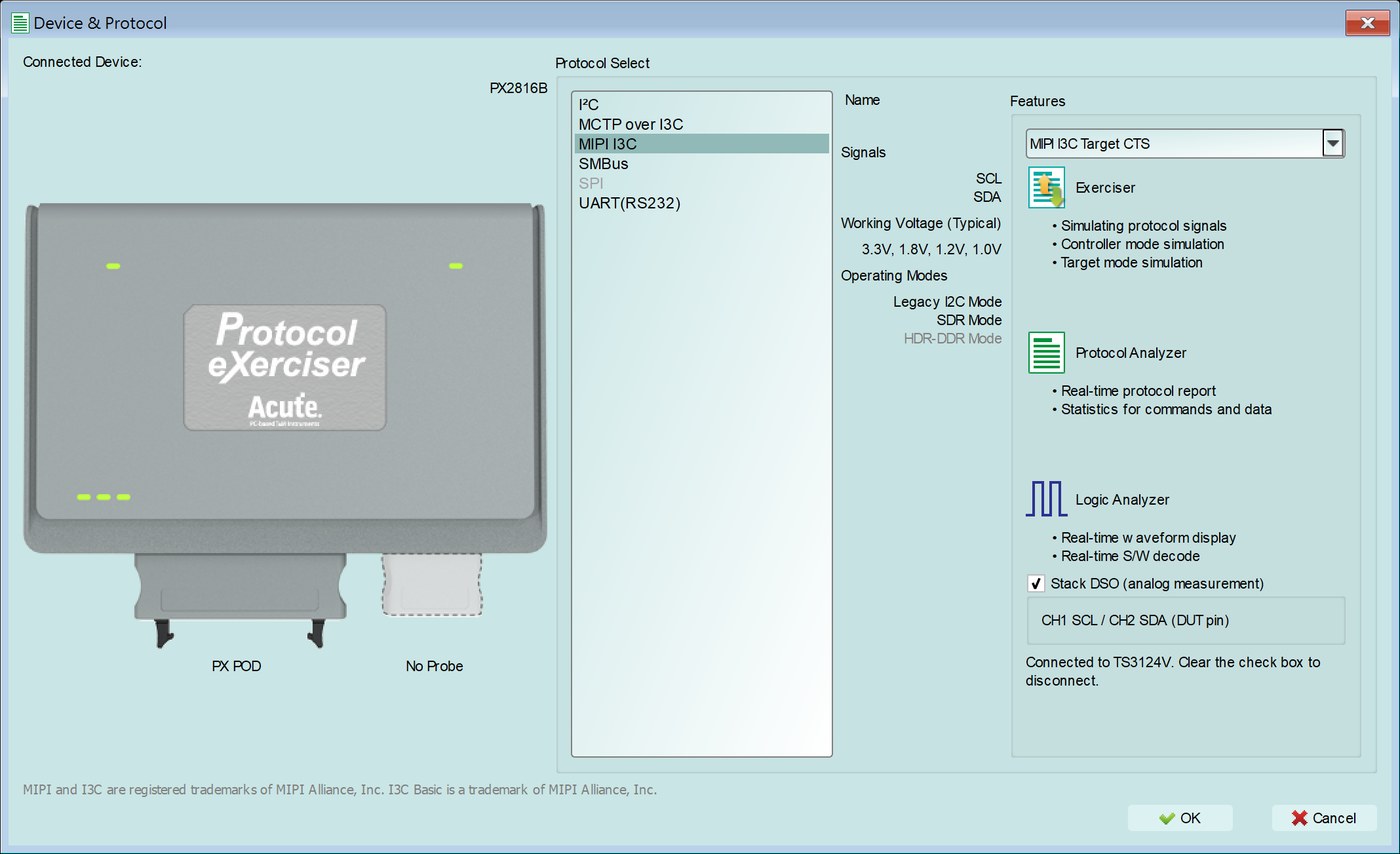Select UART(RS232) protocol

[x=701, y=203]
